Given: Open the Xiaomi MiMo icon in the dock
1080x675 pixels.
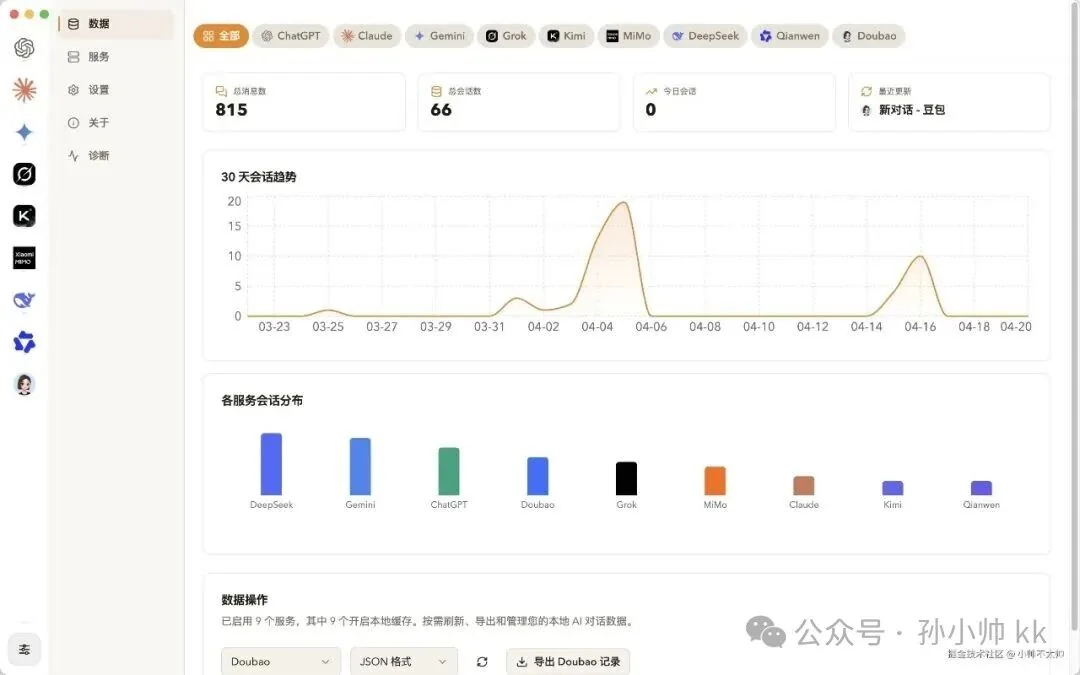Looking at the screenshot, I should pos(24,258).
